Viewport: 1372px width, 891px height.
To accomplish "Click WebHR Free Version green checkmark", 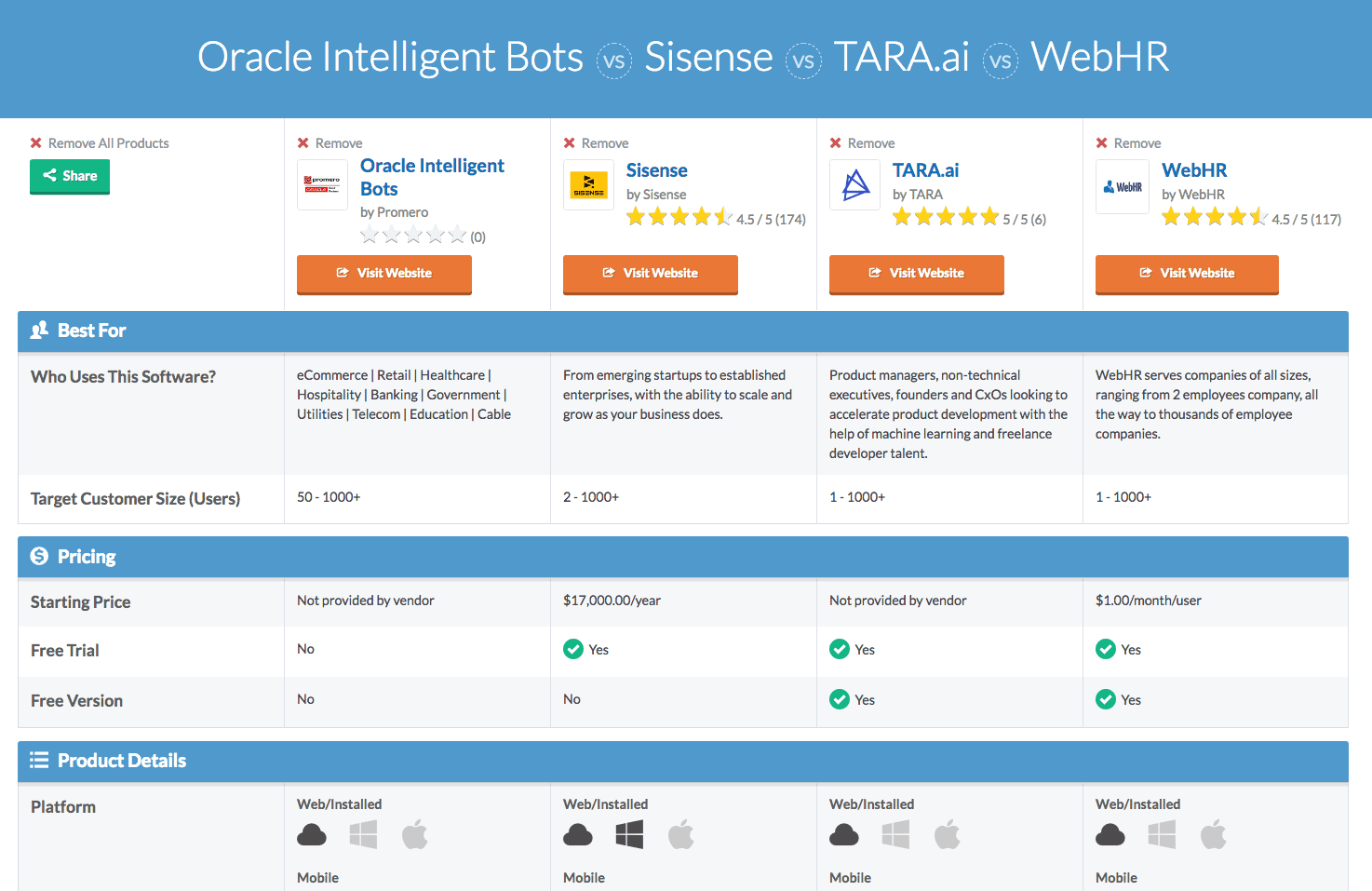I will pyautogui.click(x=1106, y=699).
